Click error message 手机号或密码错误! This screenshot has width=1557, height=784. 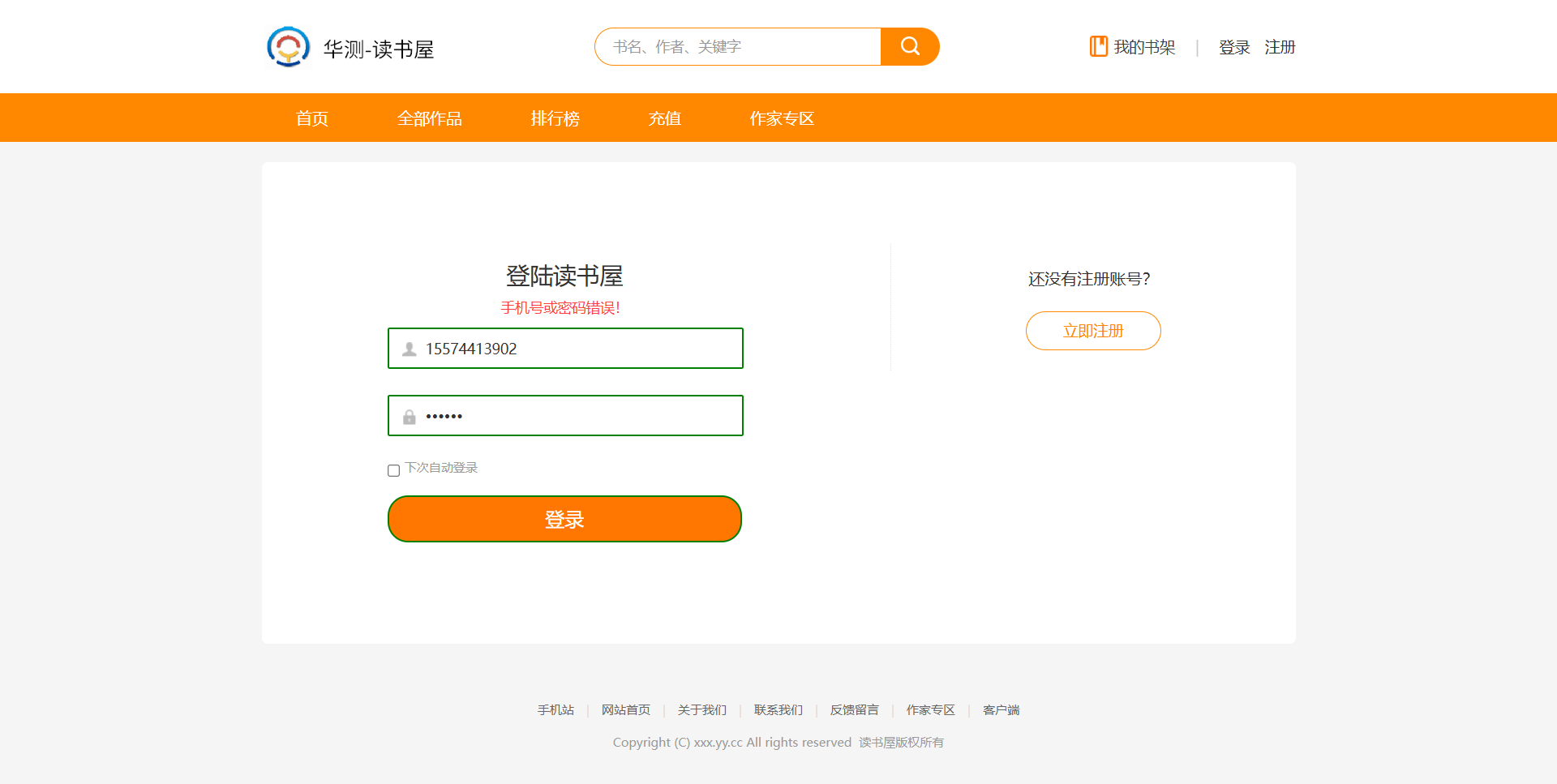(560, 308)
